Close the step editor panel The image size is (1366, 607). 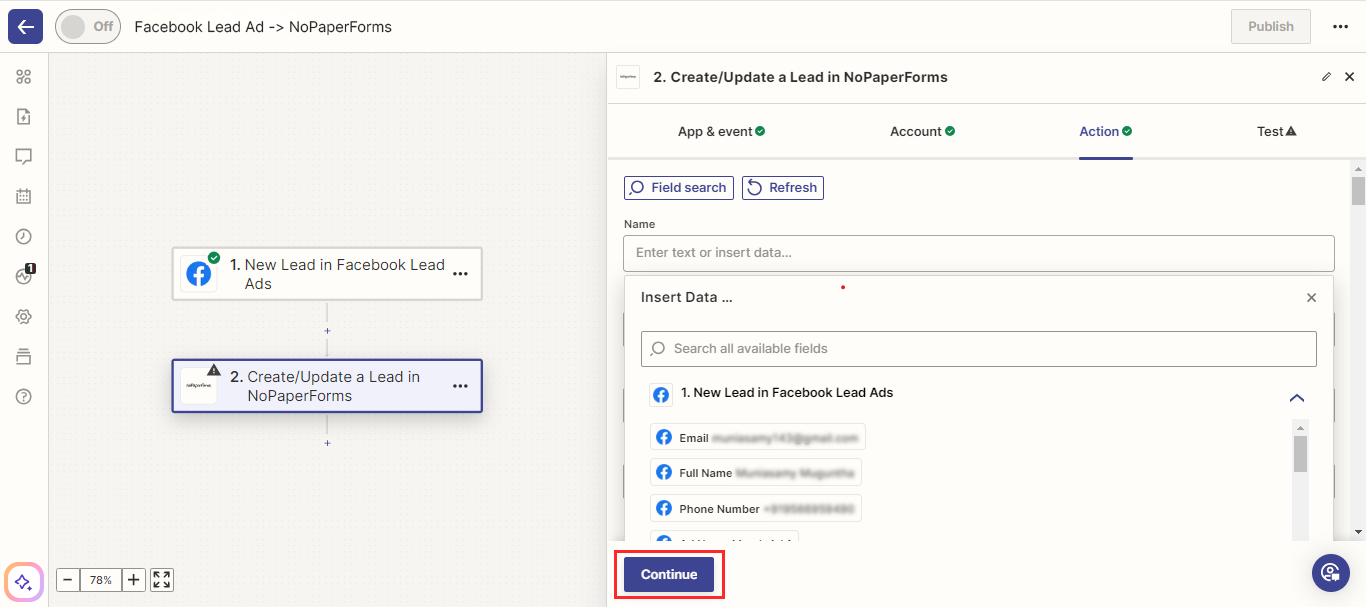[x=1349, y=77]
